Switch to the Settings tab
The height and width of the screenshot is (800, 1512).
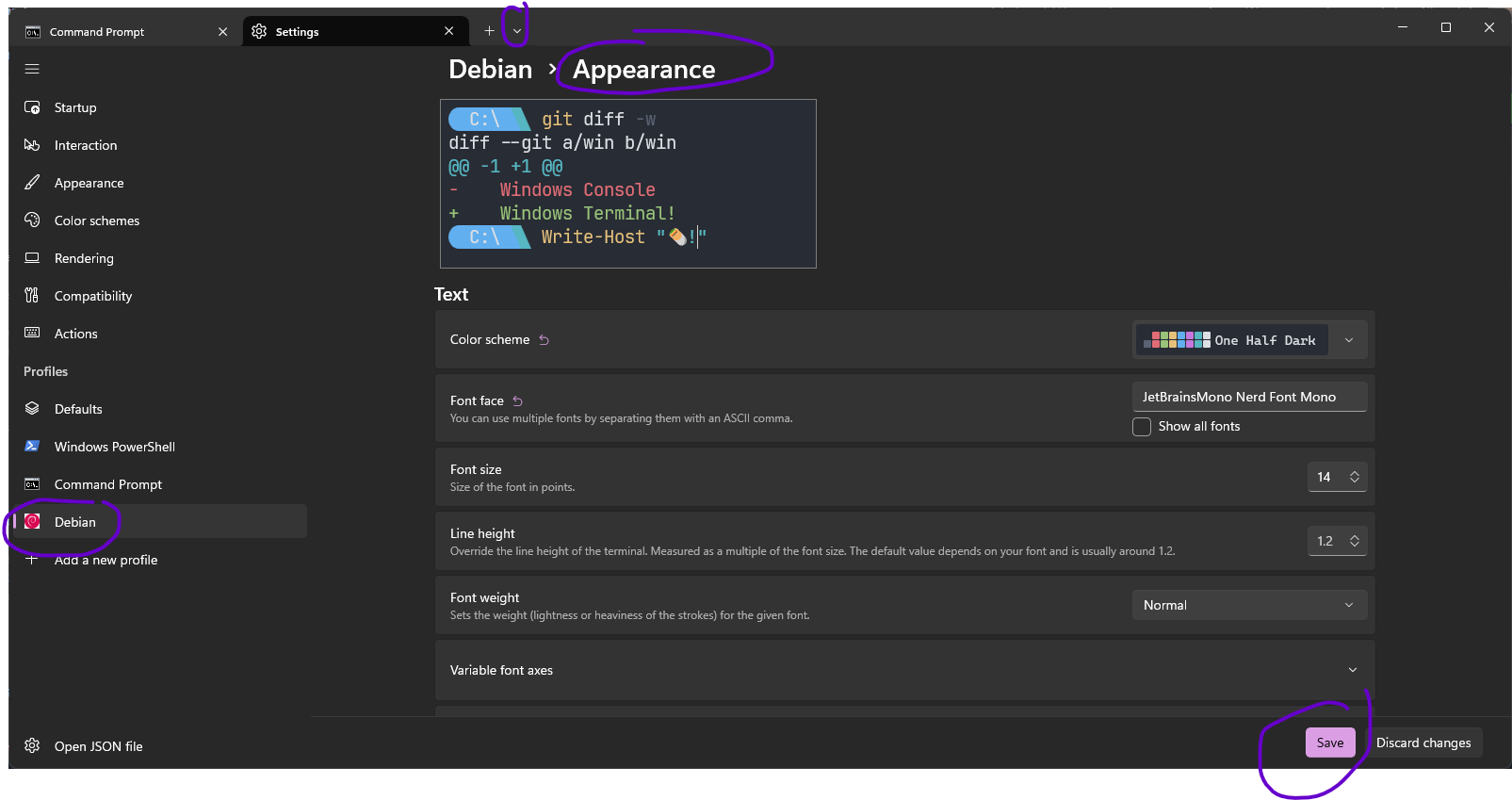(x=354, y=31)
